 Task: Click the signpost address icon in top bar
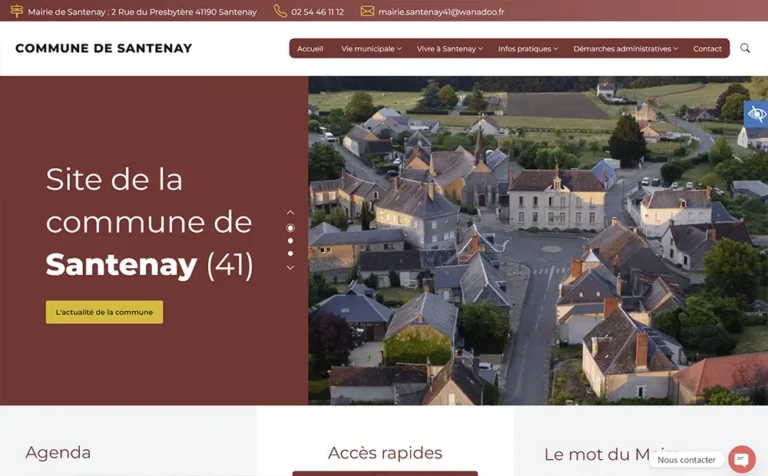click(x=17, y=11)
